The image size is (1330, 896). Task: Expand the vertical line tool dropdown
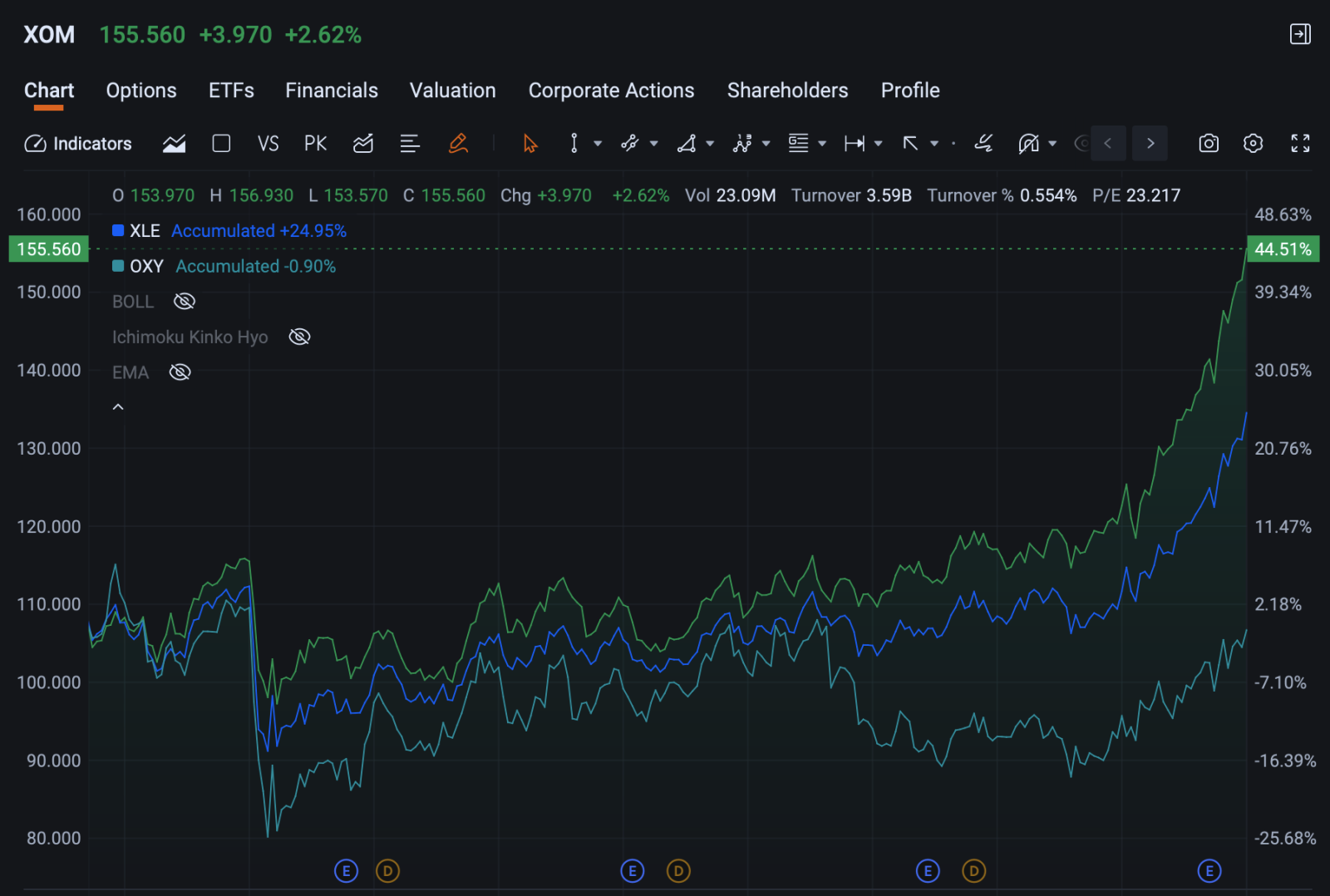click(x=598, y=144)
